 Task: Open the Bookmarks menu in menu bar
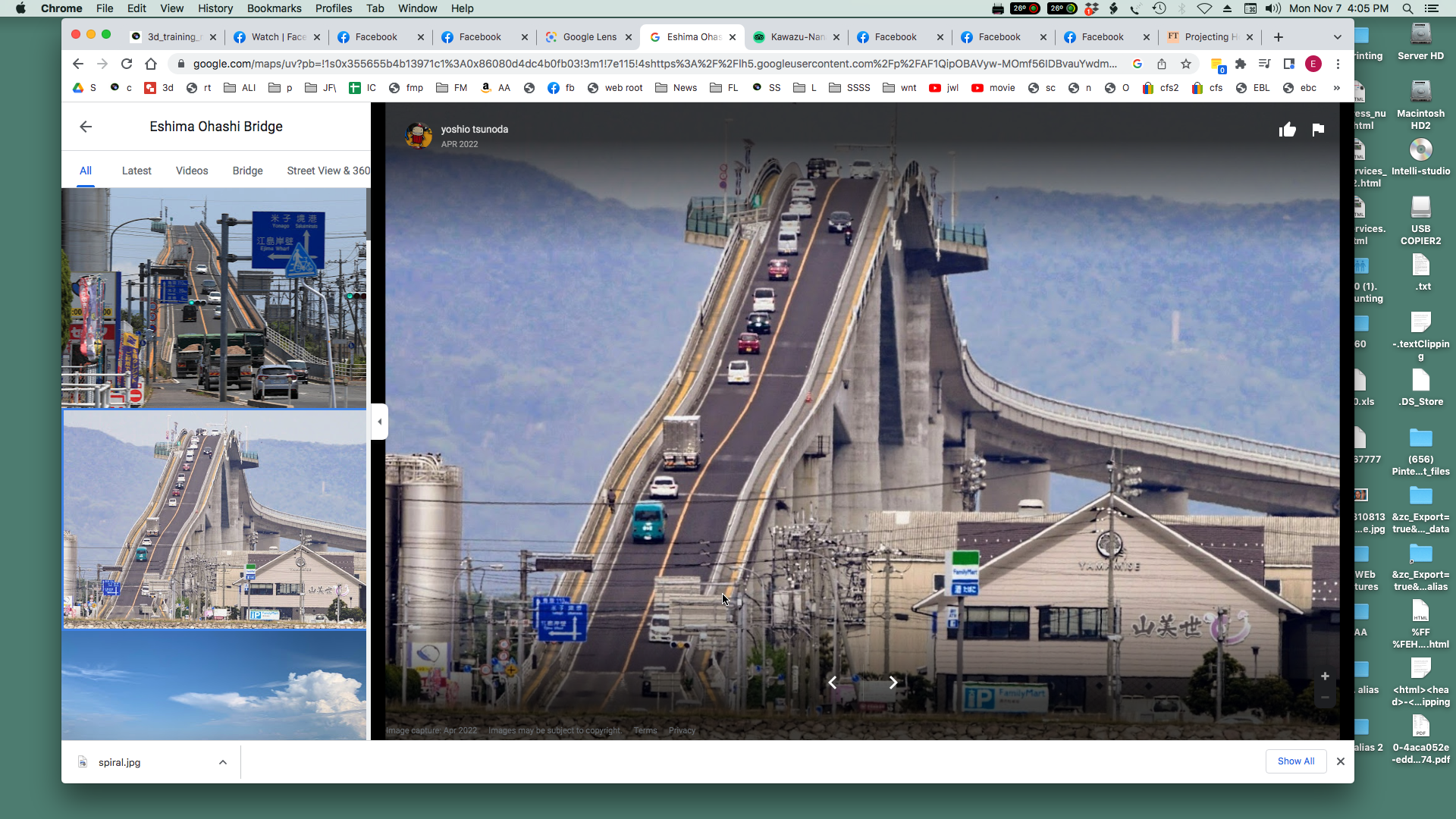click(274, 8)
